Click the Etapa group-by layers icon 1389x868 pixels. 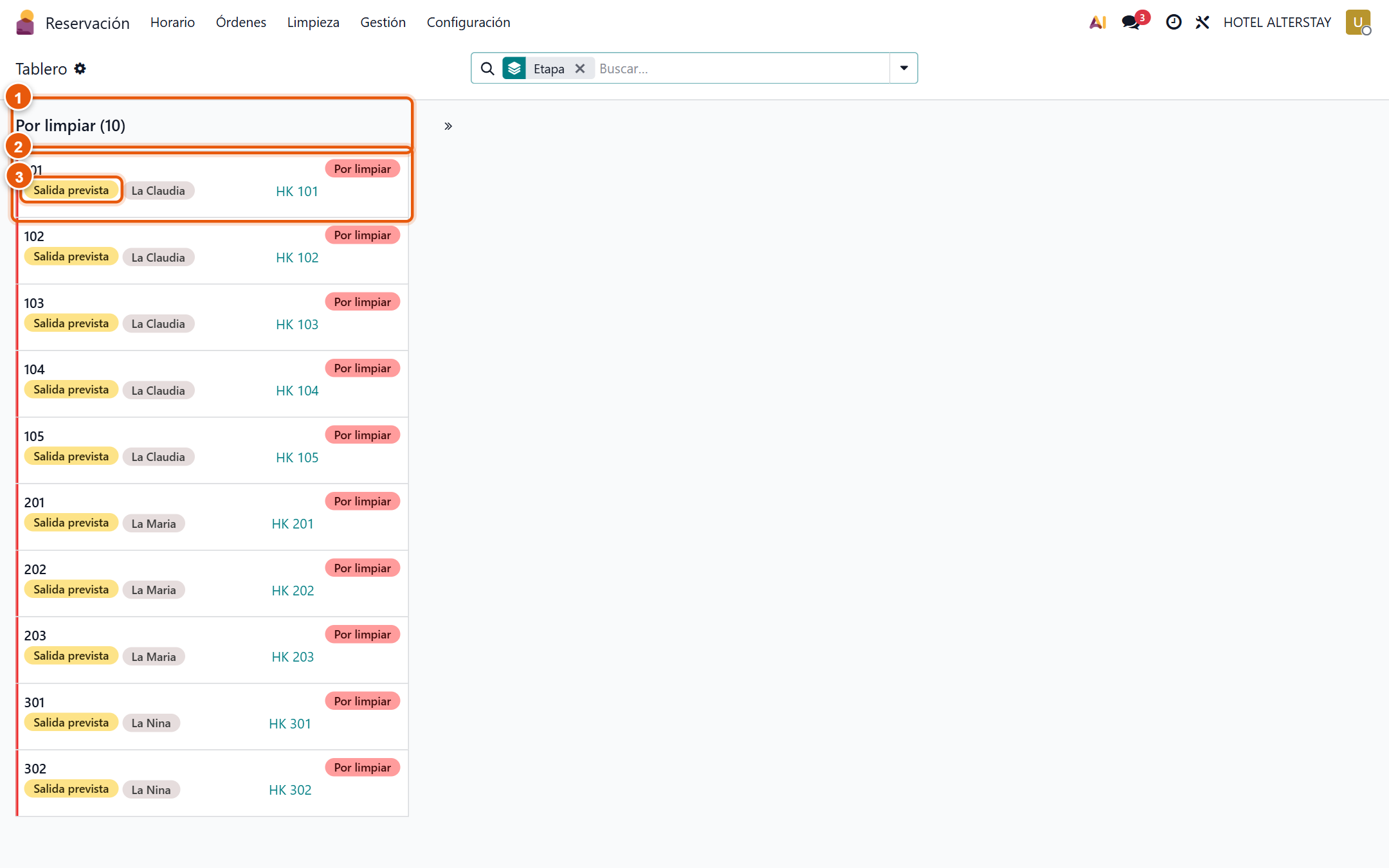click(x=514, y=68)
